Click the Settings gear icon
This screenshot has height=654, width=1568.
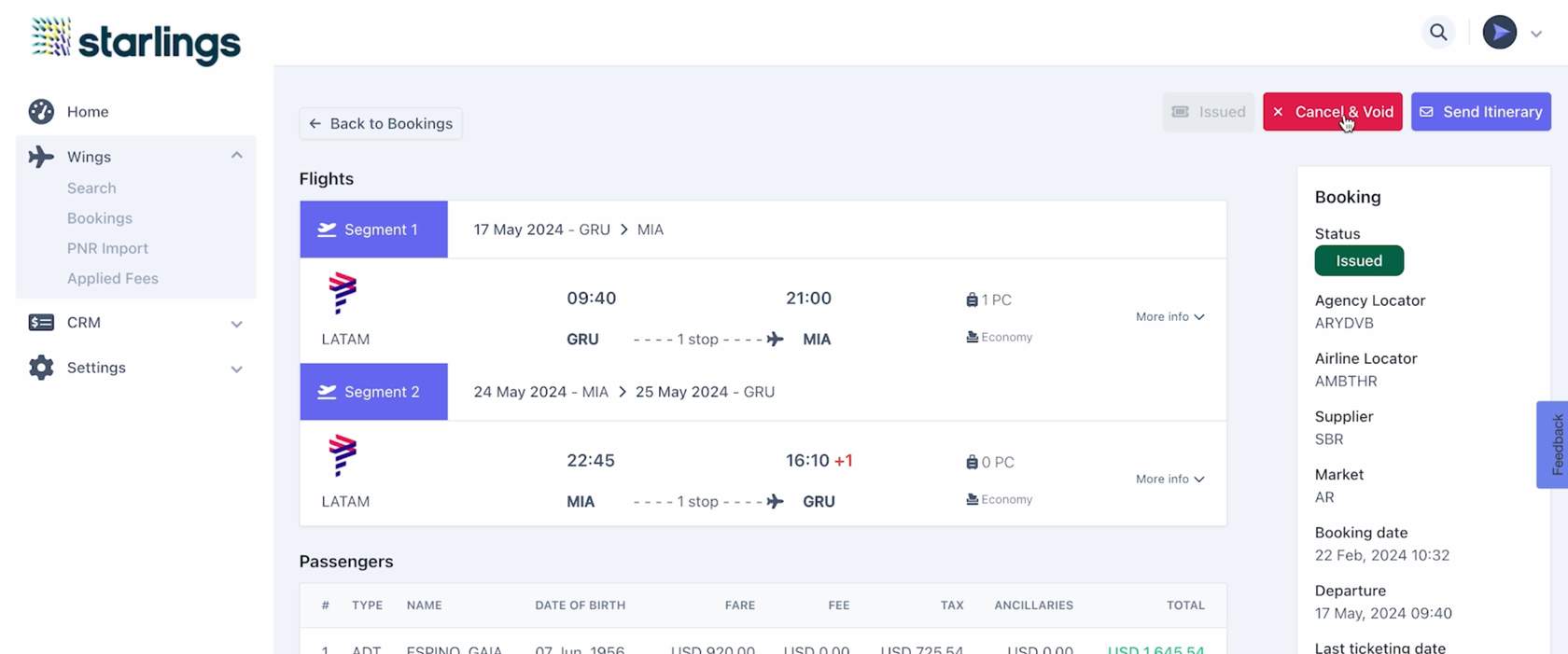(41, 368)
